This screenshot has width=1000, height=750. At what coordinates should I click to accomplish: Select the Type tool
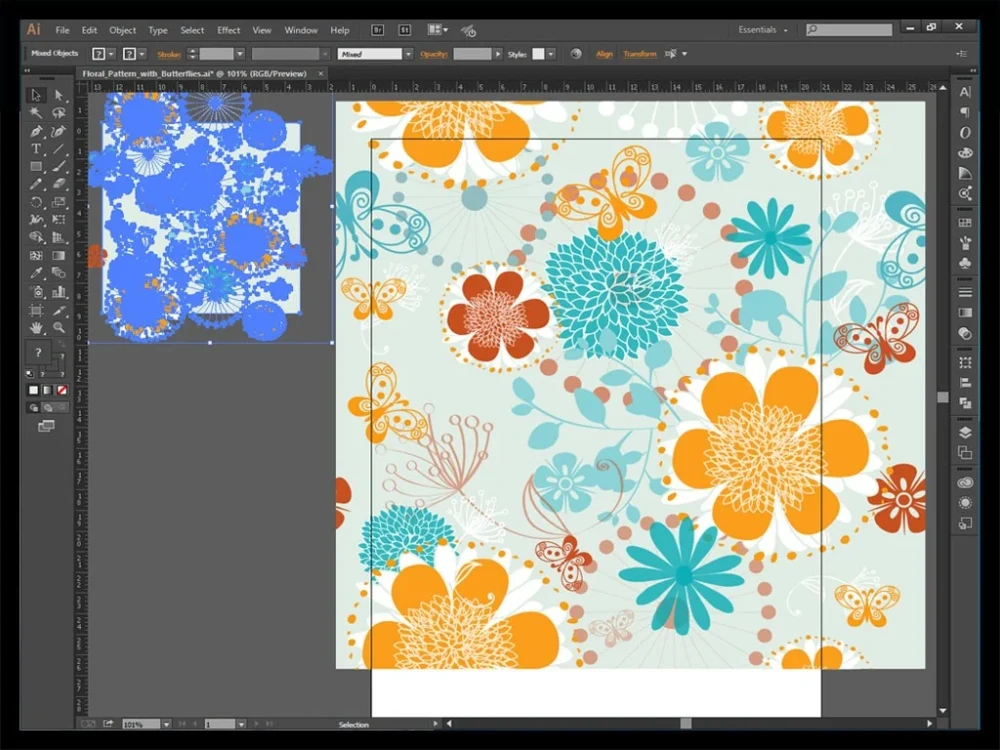(36, 149)
